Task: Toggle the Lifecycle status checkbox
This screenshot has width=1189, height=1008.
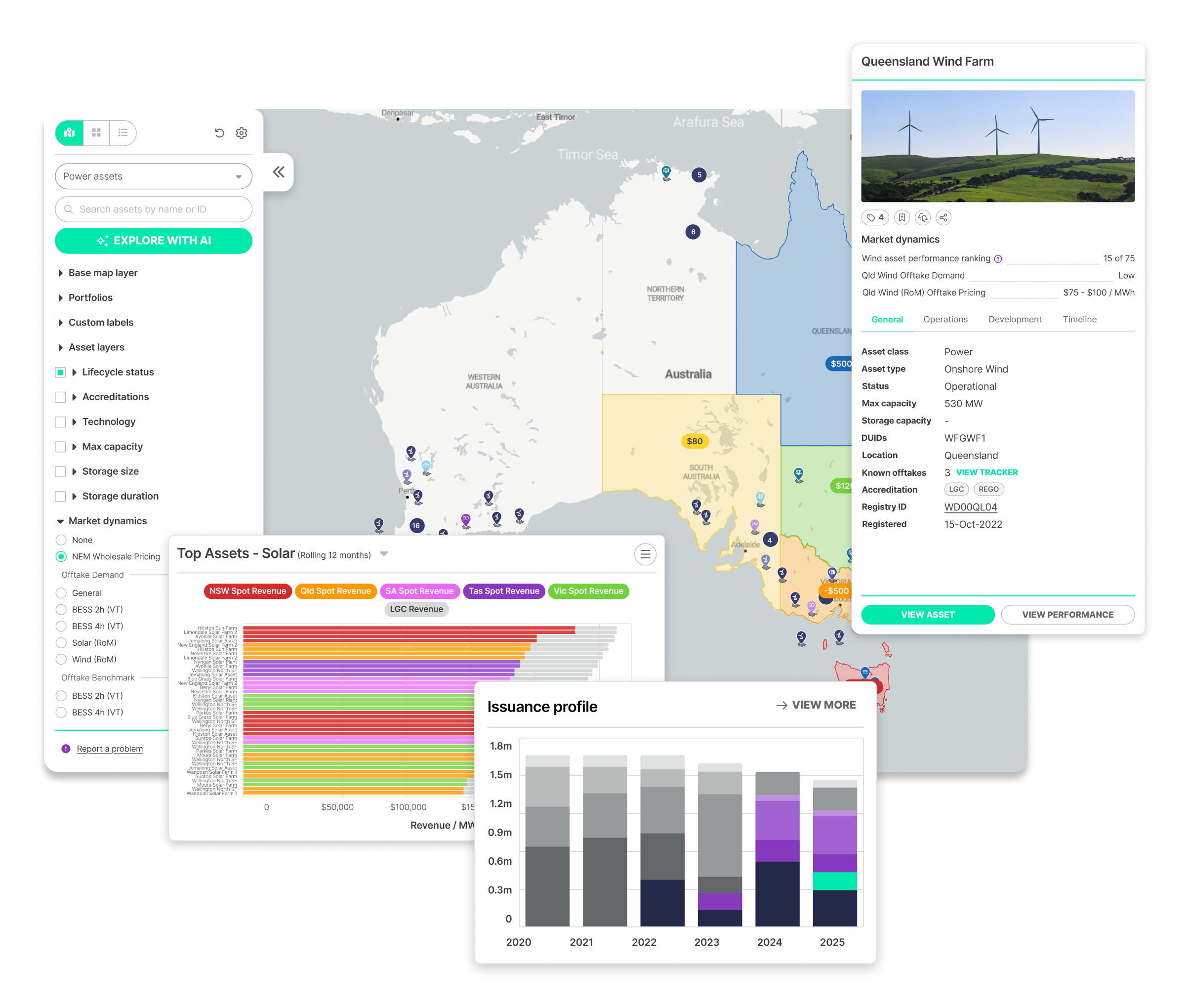Action: click(60, 373)
